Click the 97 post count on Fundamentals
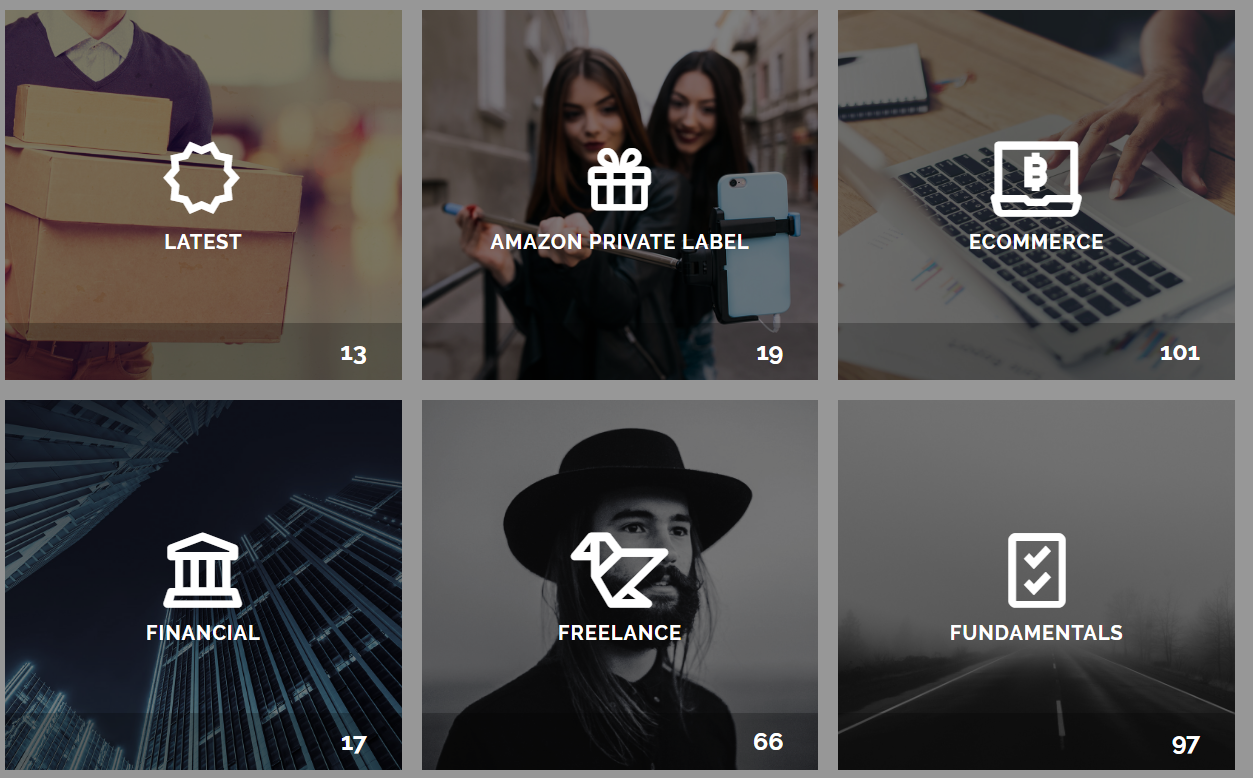This screenshot has height=778, width=1253. (1185, 745)
